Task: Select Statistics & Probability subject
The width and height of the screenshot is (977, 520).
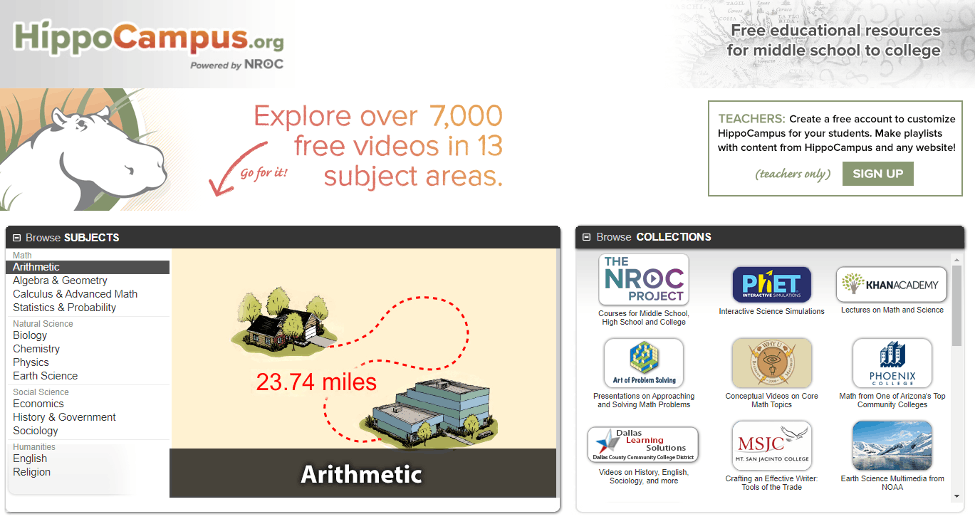Action: tap(64, 308)
